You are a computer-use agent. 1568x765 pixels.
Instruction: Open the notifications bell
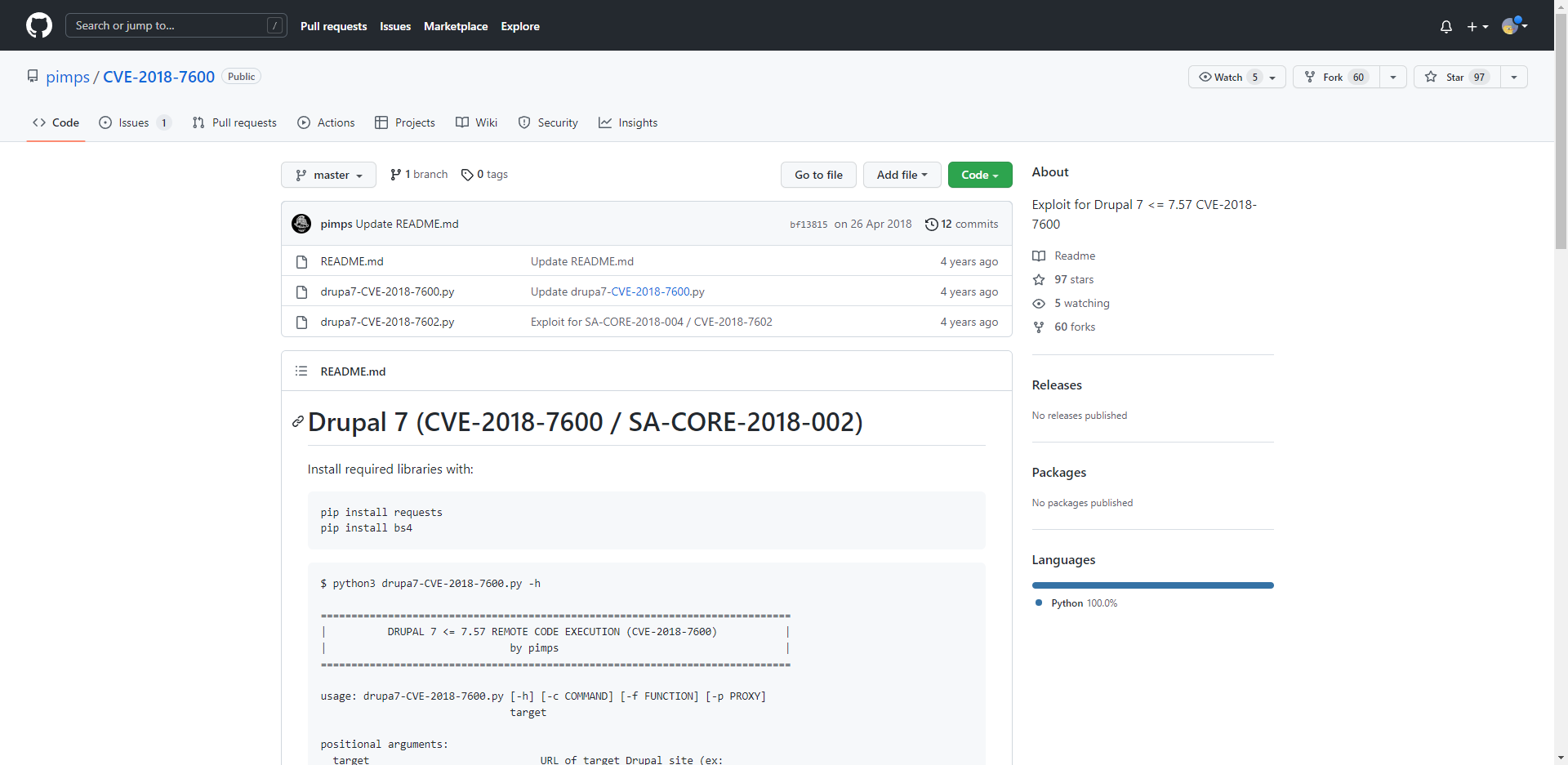pyautogui.click(x=1445, y=26)
